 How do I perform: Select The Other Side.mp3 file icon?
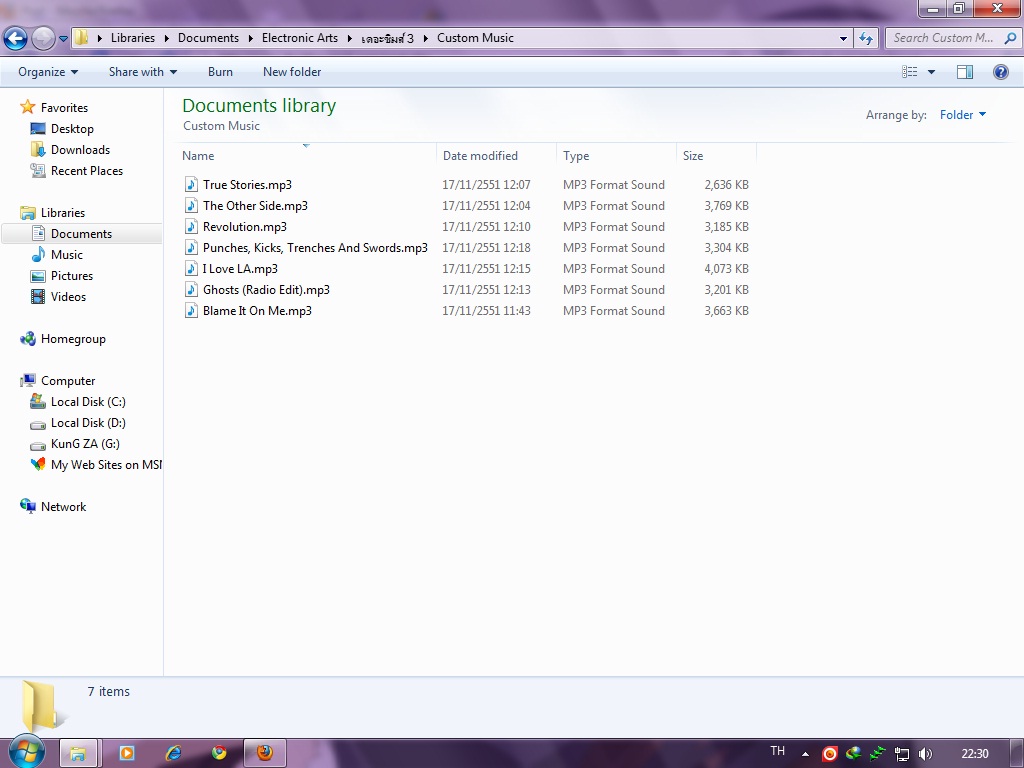(x=191, y=206)
